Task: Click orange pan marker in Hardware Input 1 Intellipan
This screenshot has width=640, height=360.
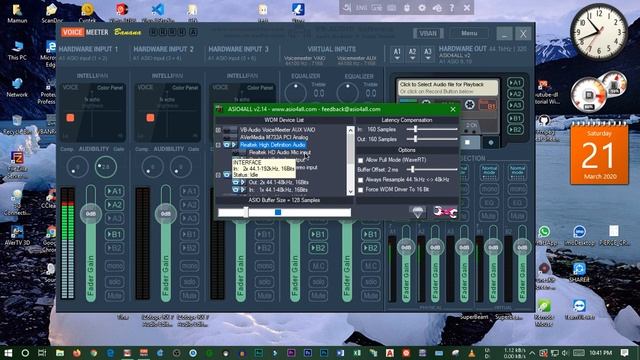Action: click(70, 118)
